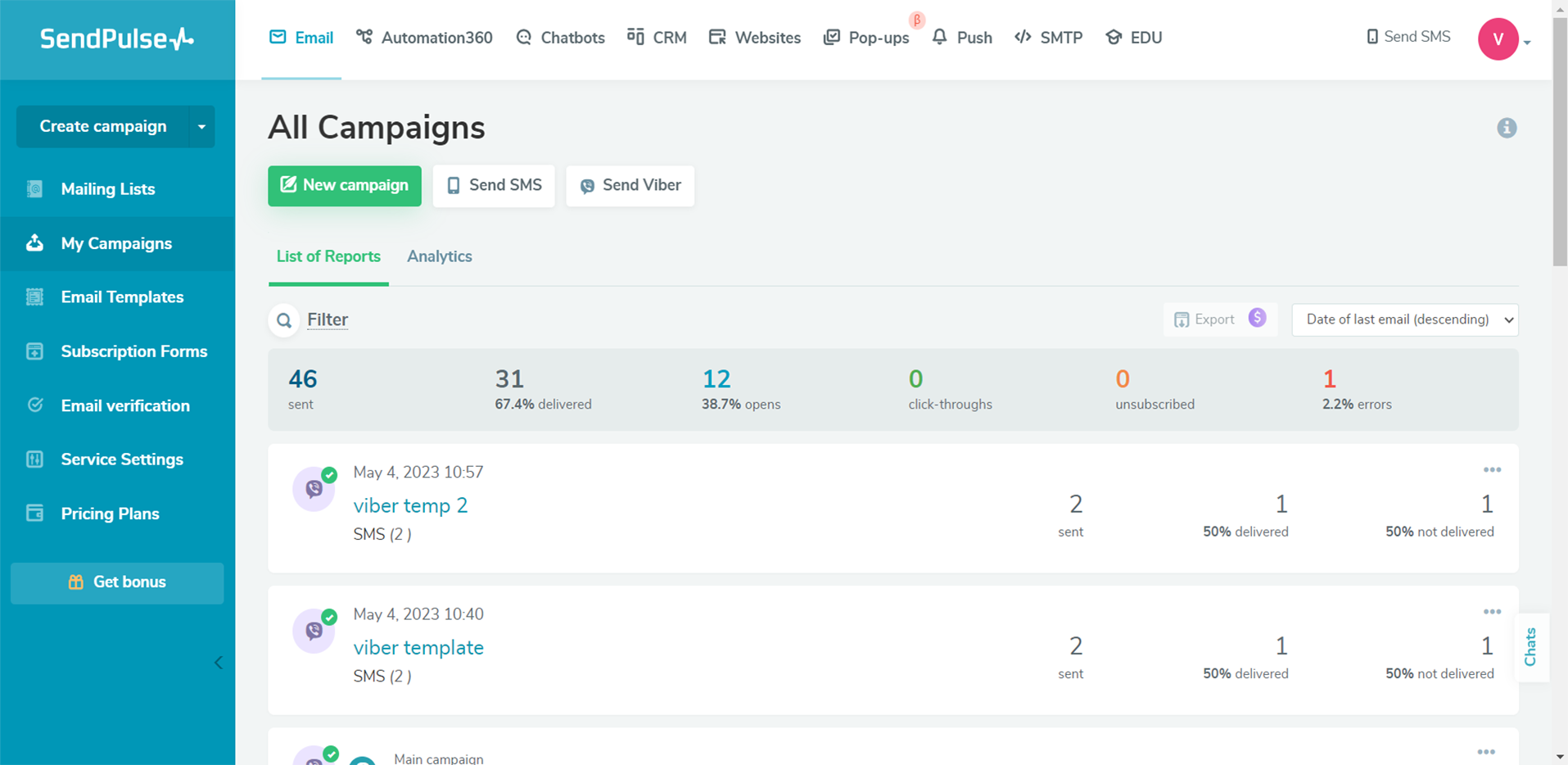Viewport: 1568px width, 765px height.
Task: Collapse the left sidebar with the chevron
Action: click(x=218, y=662)
